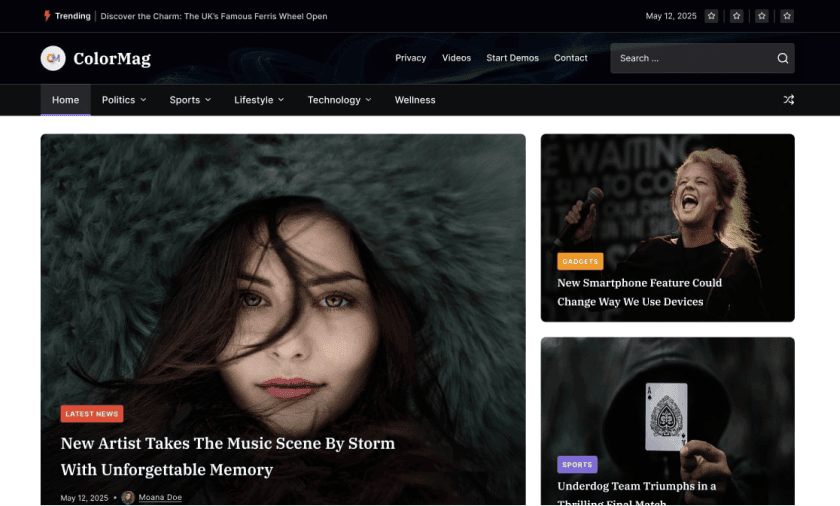Viewport: 840px width, 506px height.
Task: Click the magnifier search icon
Action: coord(783,58)
